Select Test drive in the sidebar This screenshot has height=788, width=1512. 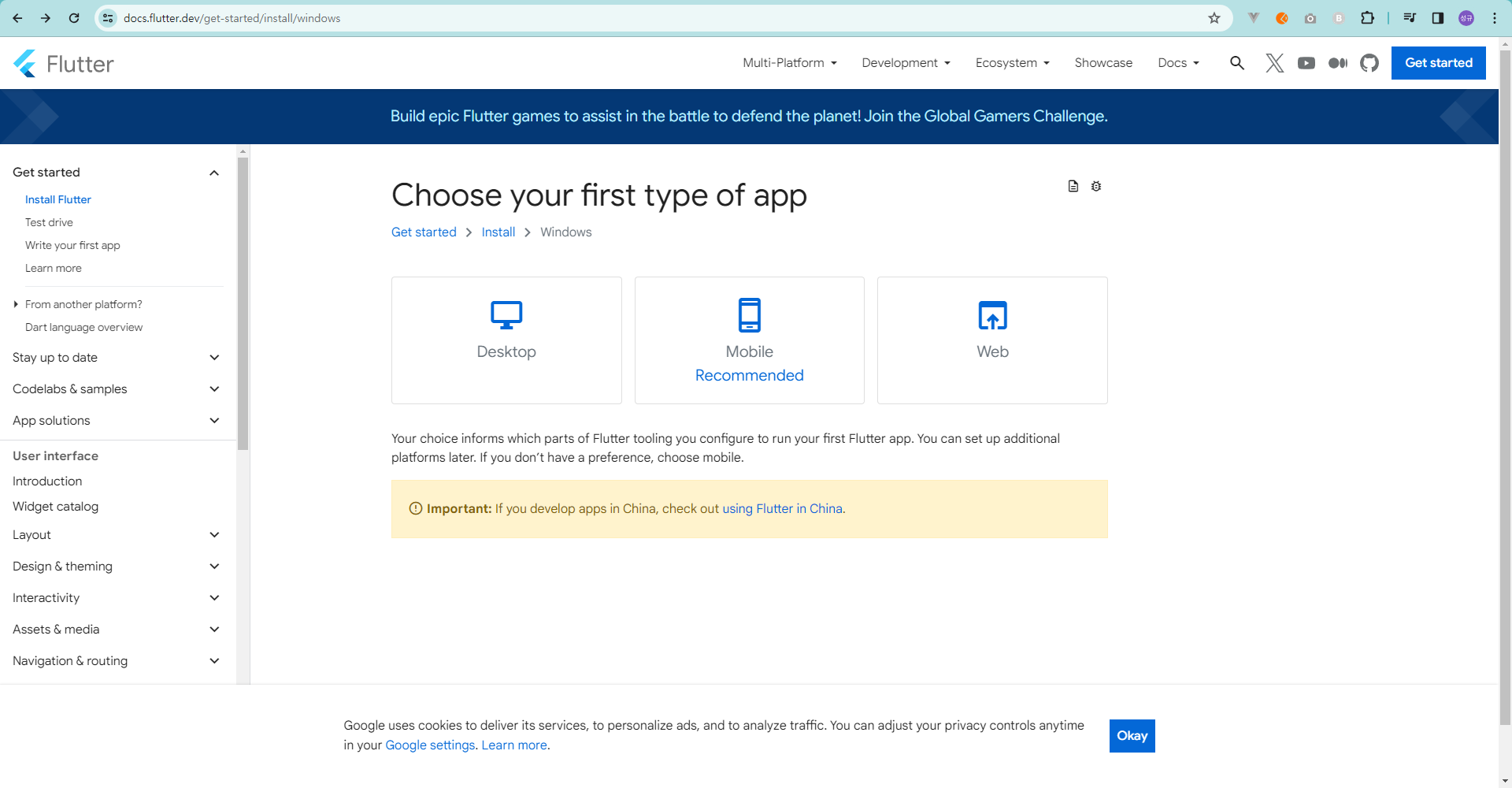click(49, 222)
